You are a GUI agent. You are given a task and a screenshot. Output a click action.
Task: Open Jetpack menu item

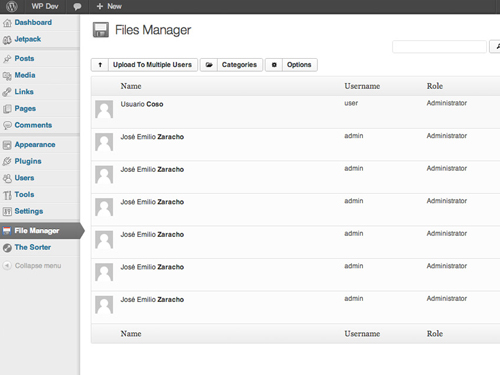[28, 39]
